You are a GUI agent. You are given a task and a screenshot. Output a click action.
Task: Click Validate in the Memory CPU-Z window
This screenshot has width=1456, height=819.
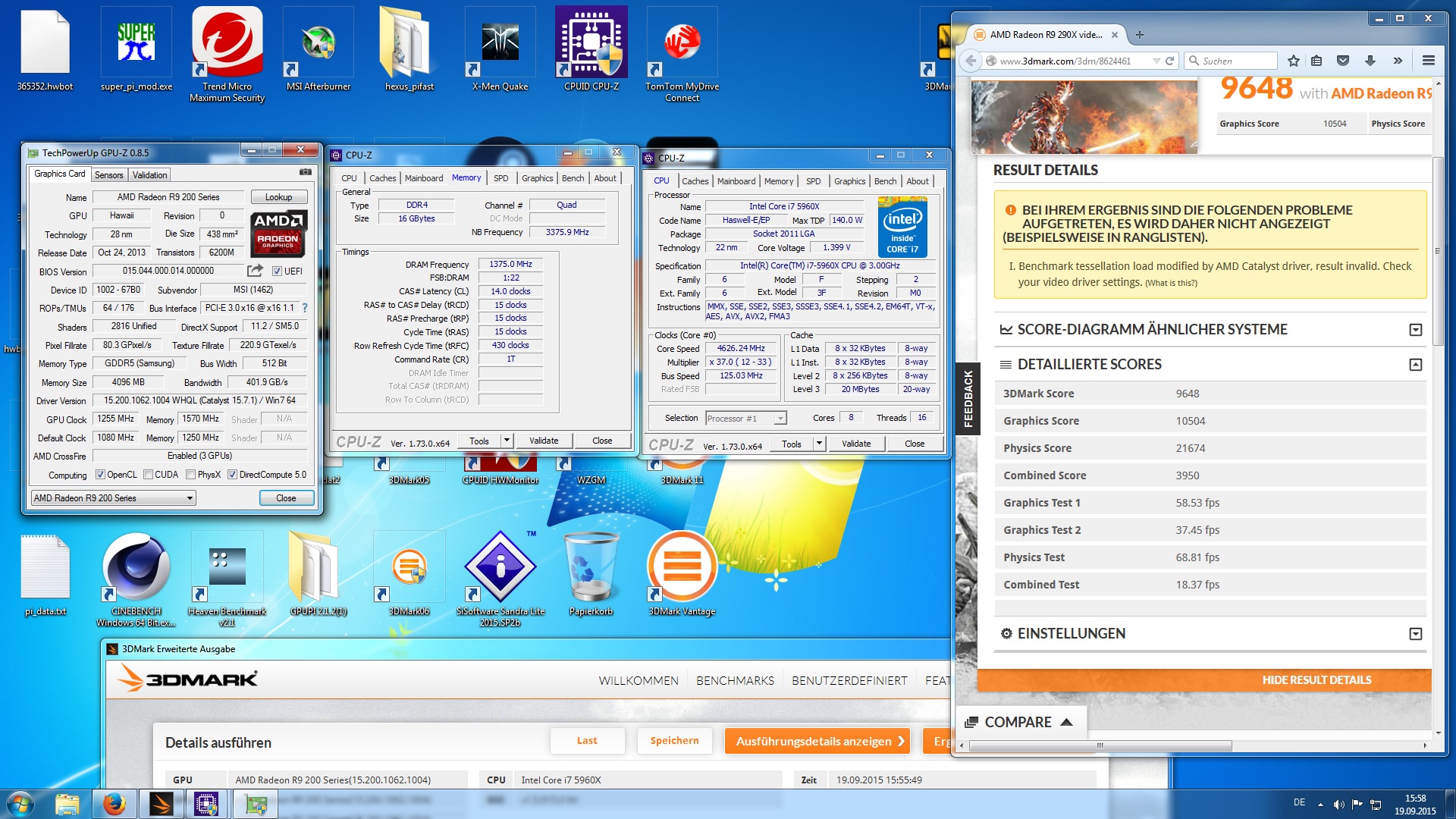tap(544, 441)
